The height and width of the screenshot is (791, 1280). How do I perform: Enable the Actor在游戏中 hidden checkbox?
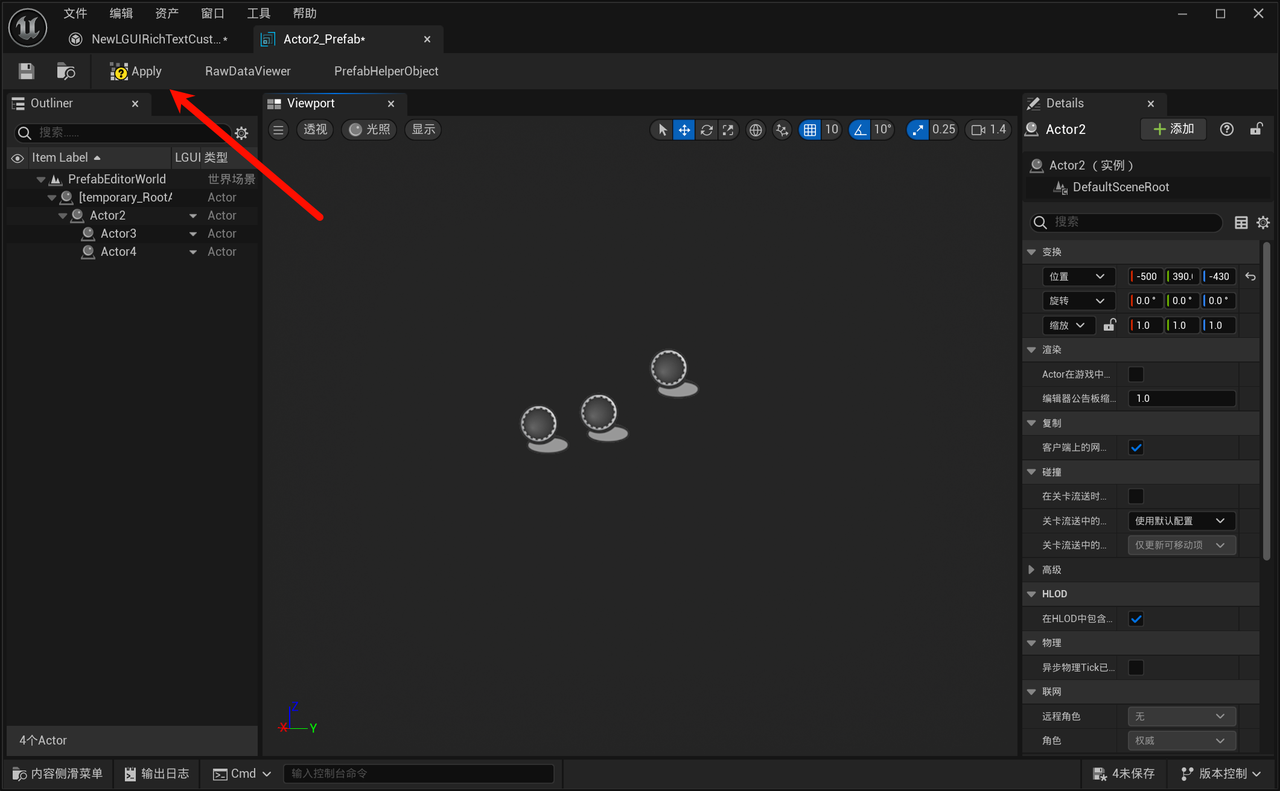[x=1136, y=374]
